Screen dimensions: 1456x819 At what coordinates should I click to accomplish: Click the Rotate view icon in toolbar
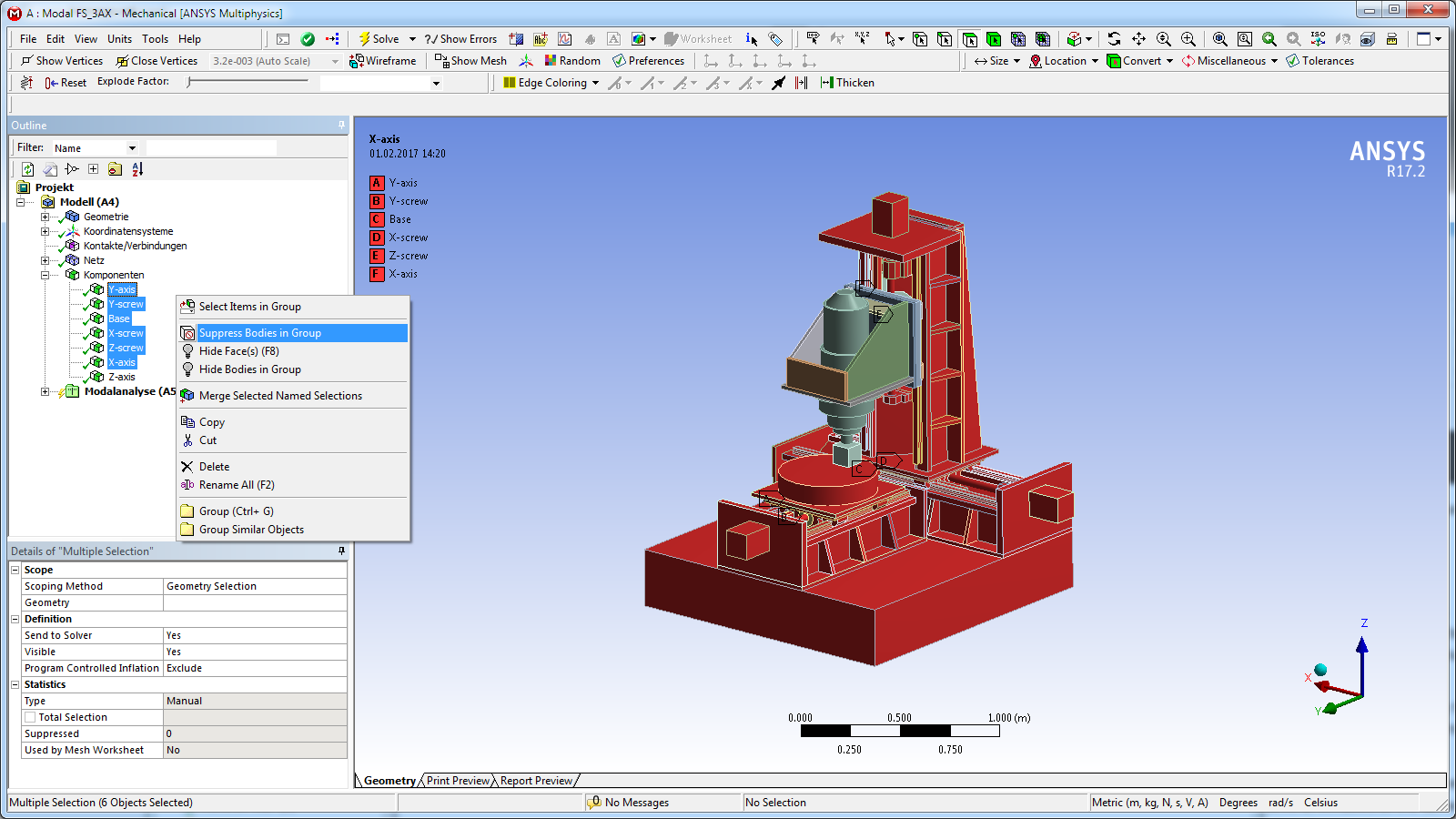click(1114, 39)
